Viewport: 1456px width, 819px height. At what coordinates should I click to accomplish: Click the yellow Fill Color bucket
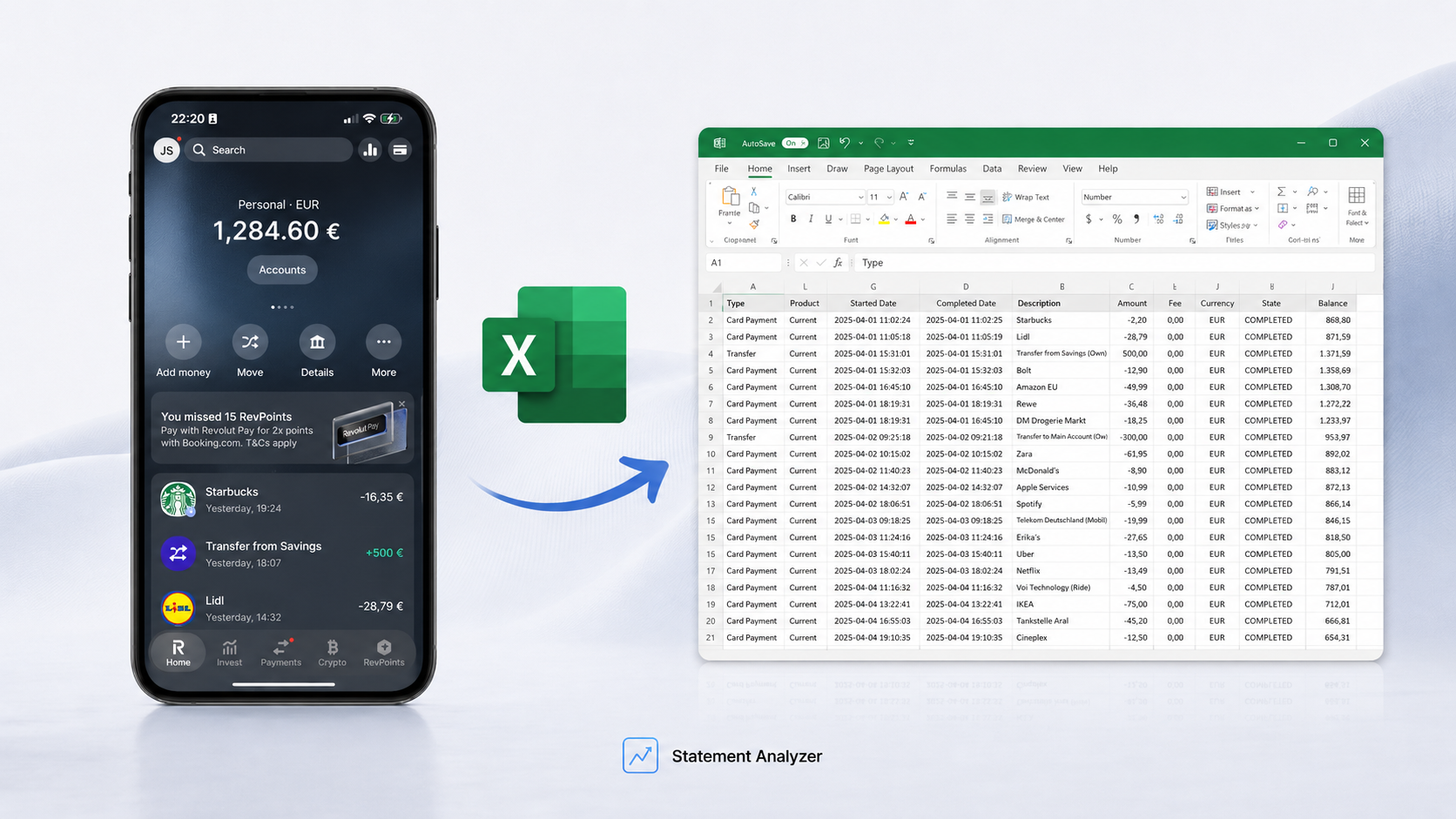pos(885,219)
